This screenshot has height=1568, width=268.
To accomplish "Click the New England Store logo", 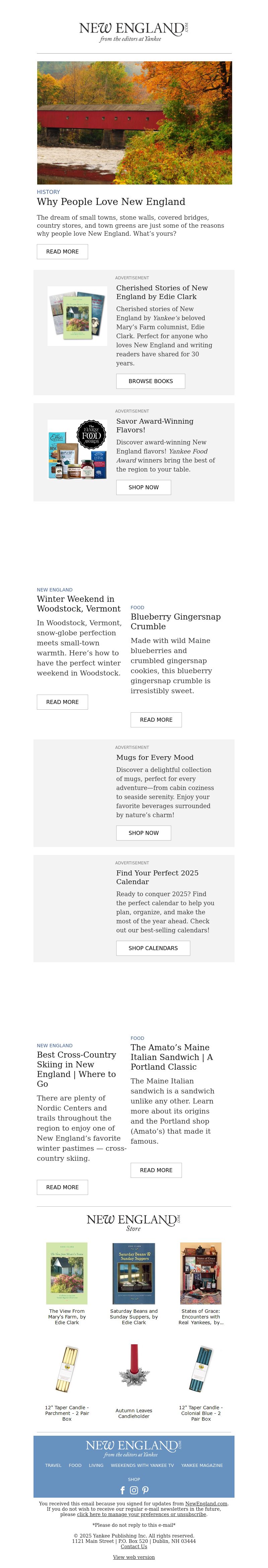I will pos(134,1222).
